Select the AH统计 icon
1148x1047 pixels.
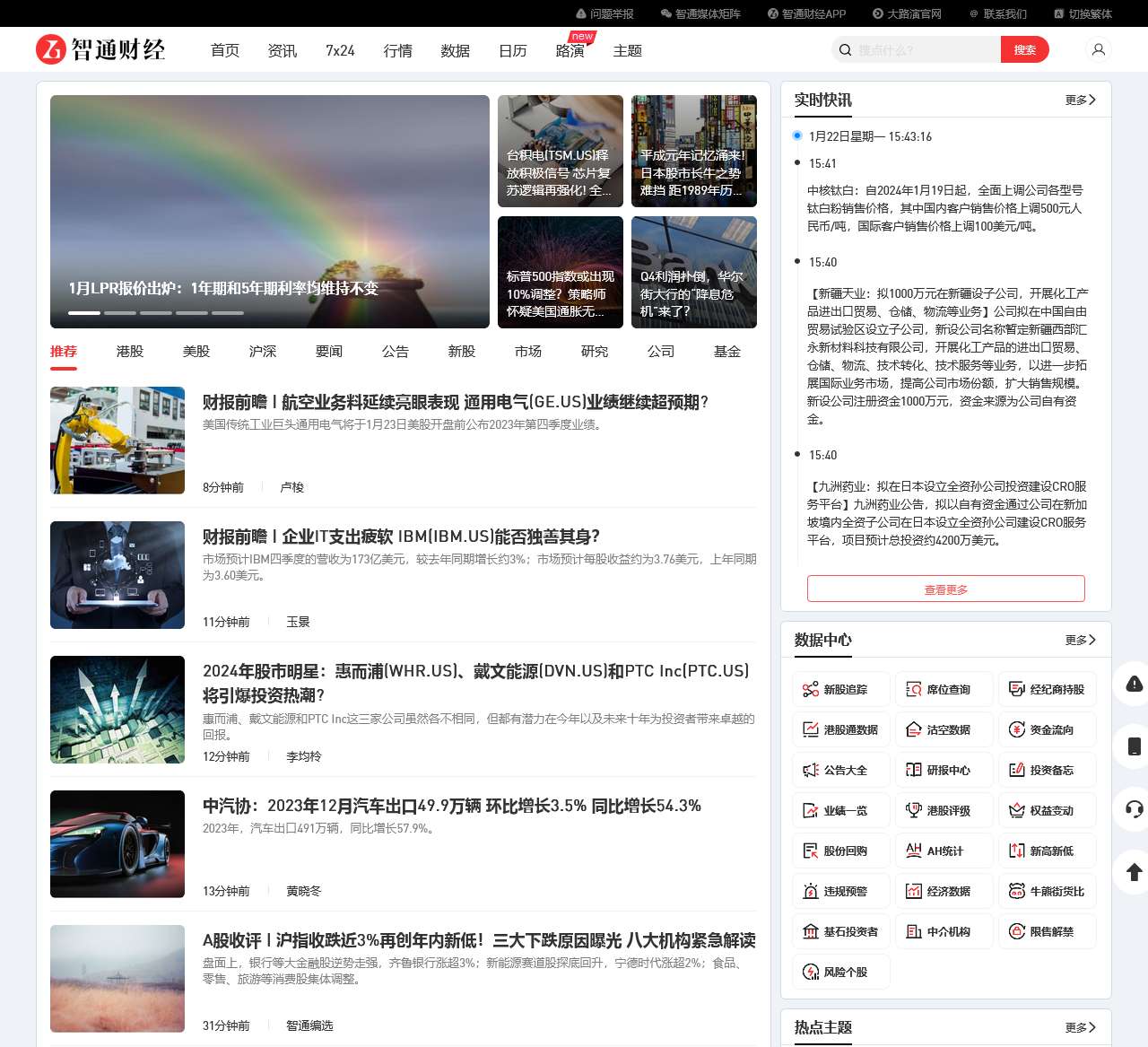click(944, 851)
